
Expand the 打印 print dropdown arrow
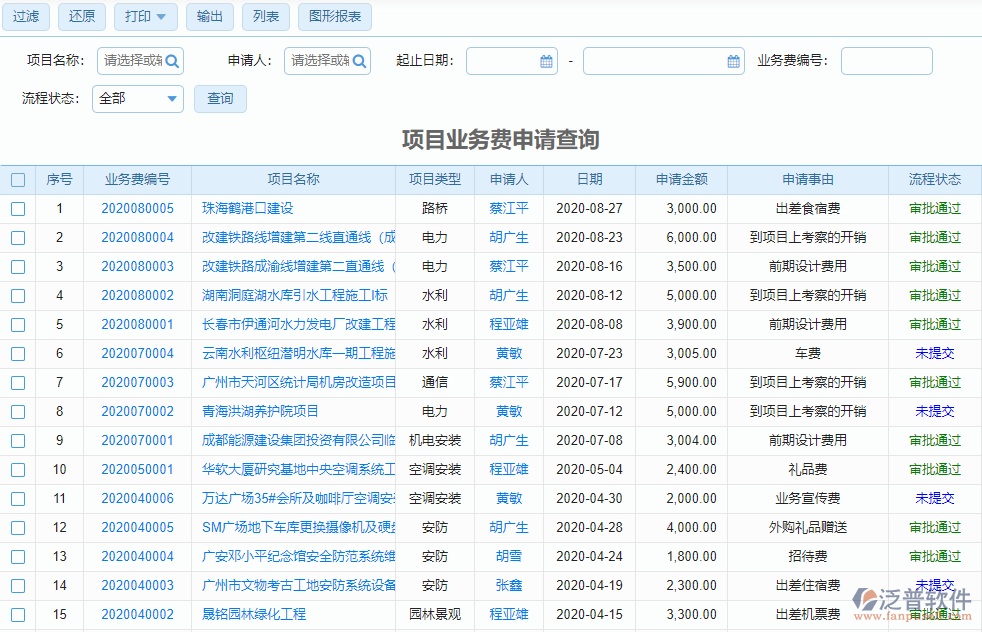[x=162, y=17]
